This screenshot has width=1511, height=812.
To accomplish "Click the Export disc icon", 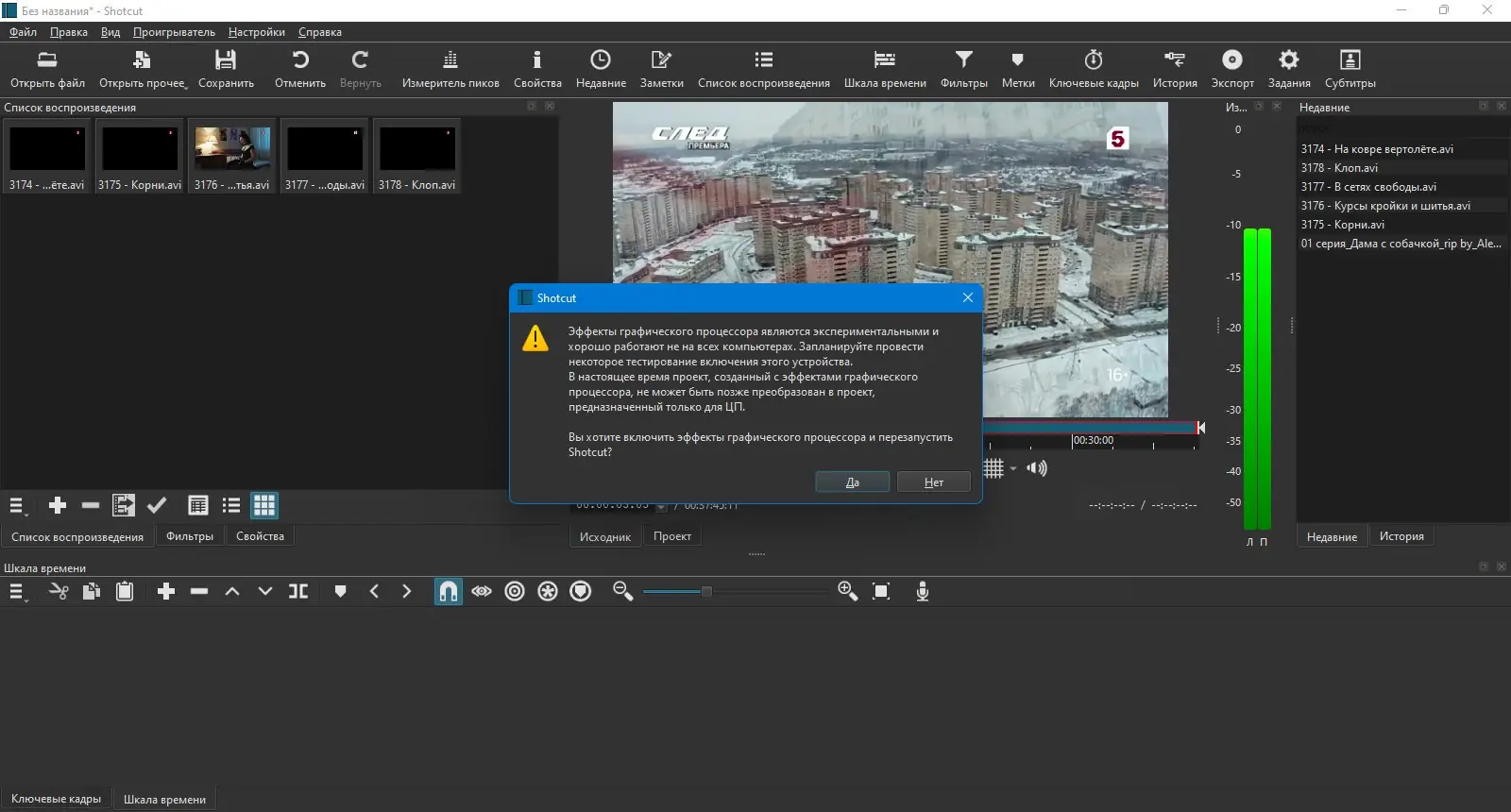I will [x=1231, y=60].
